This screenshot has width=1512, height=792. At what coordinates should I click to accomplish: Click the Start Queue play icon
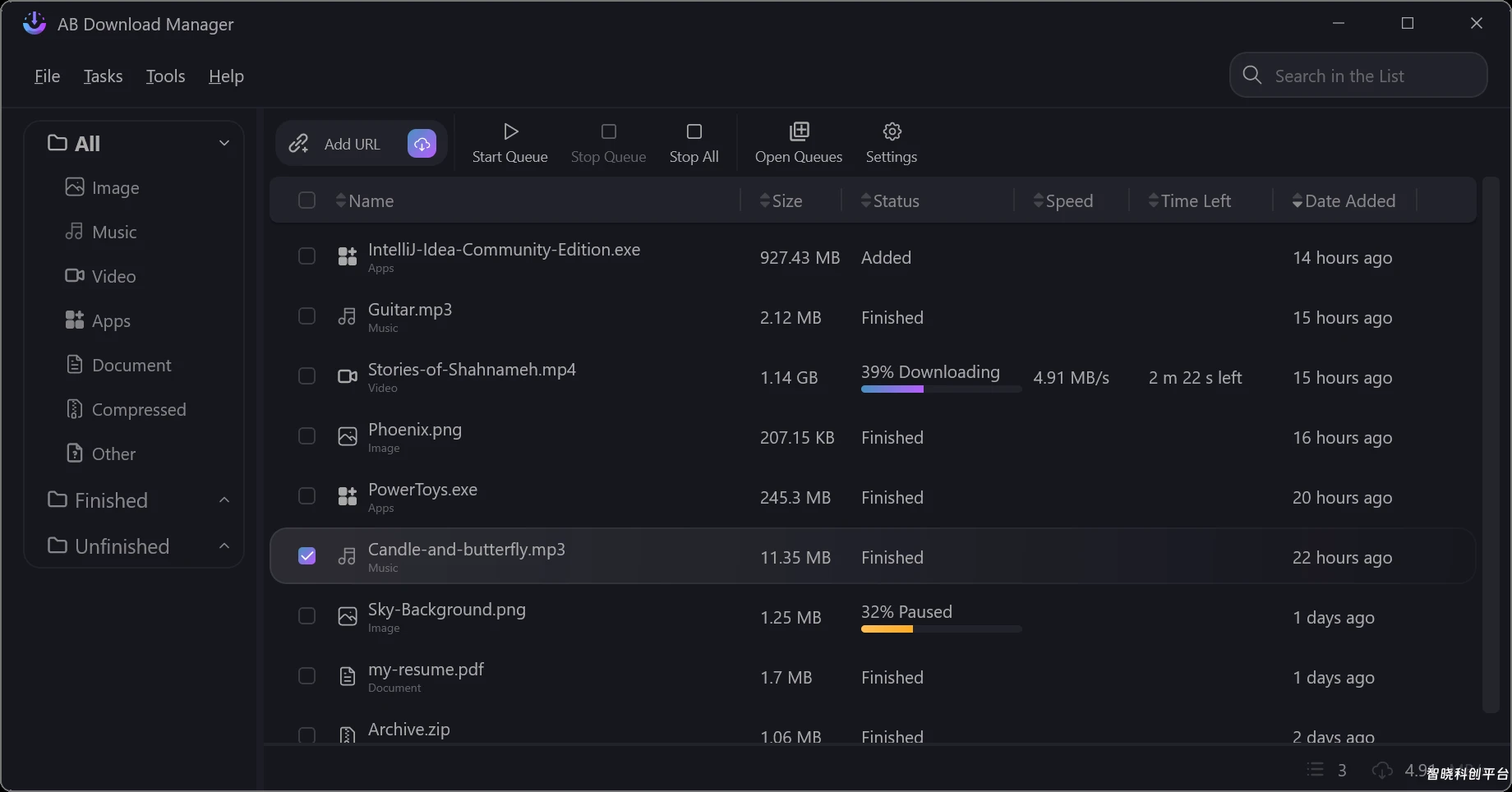pyautogui.click(x=510, y=131)
